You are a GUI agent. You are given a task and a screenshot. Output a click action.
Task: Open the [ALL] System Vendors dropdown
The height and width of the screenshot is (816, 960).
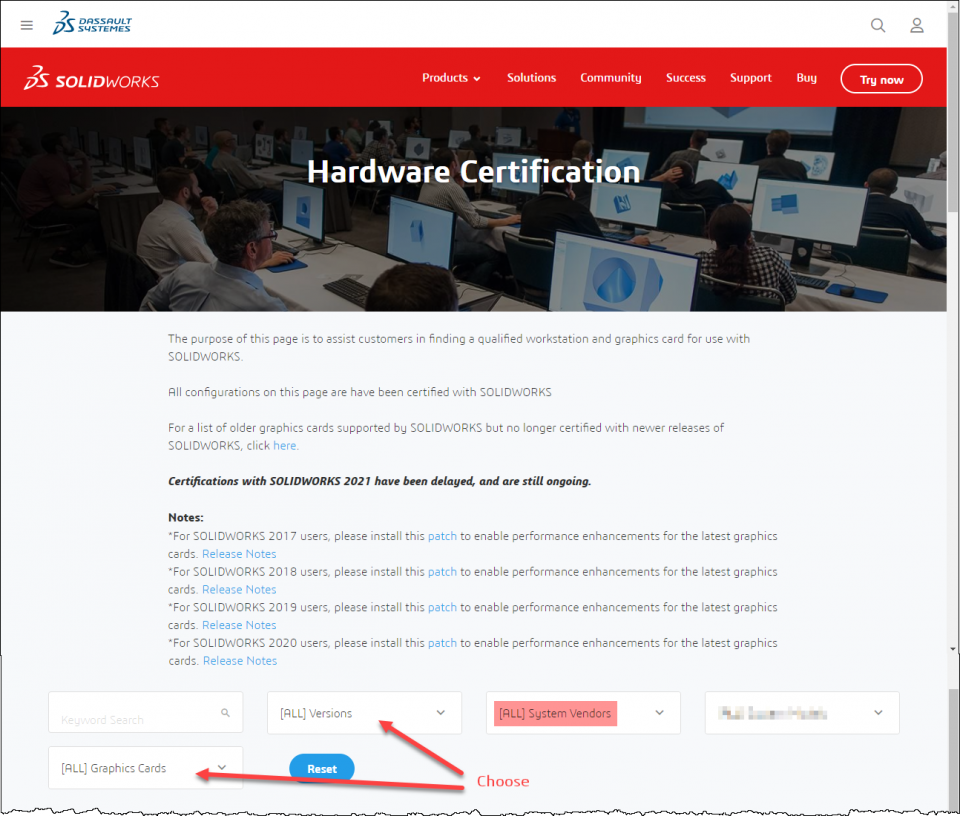point(583,713)
